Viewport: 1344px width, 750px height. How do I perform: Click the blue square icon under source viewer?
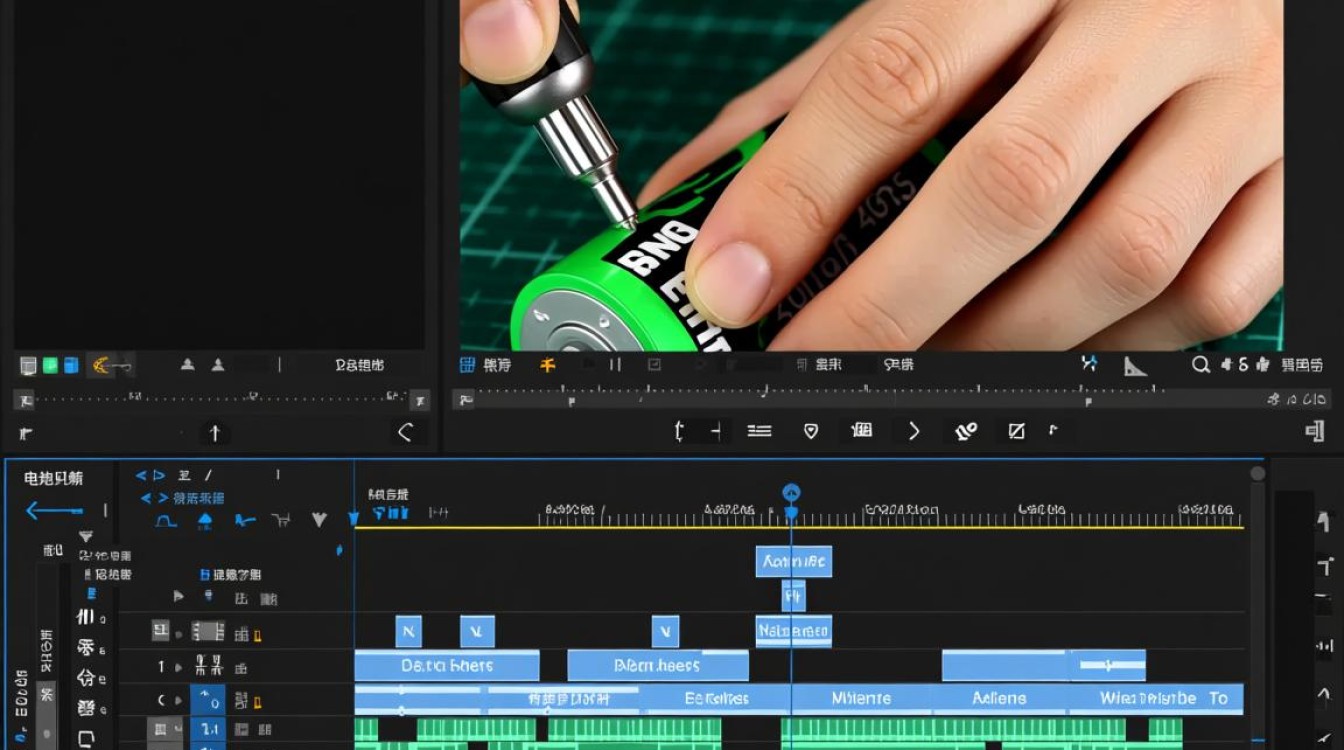[x=71, y=365]
